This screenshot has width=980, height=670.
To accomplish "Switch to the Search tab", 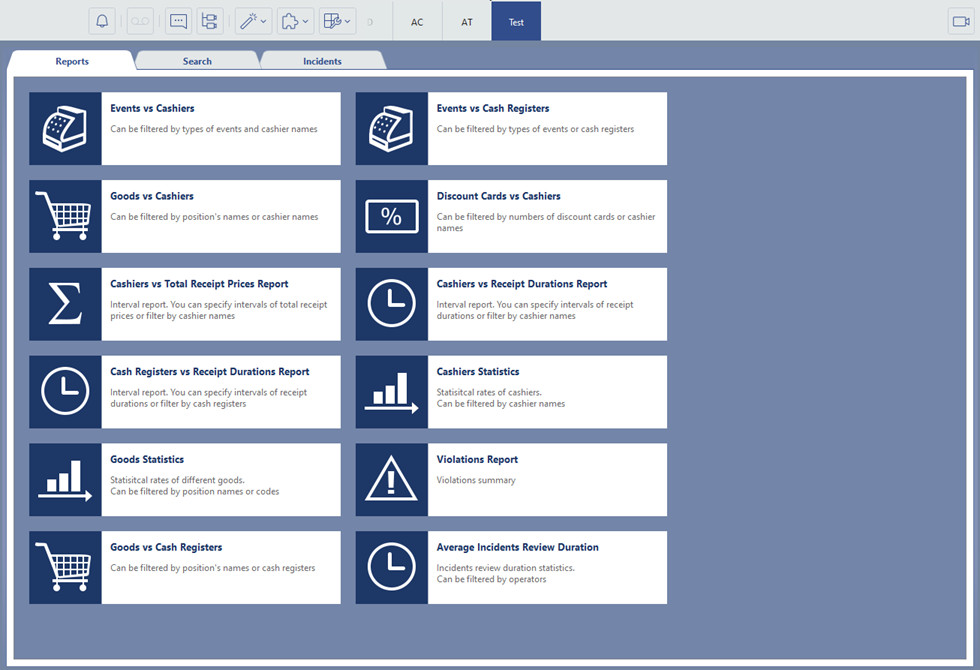I will click(x=197, y=61).
